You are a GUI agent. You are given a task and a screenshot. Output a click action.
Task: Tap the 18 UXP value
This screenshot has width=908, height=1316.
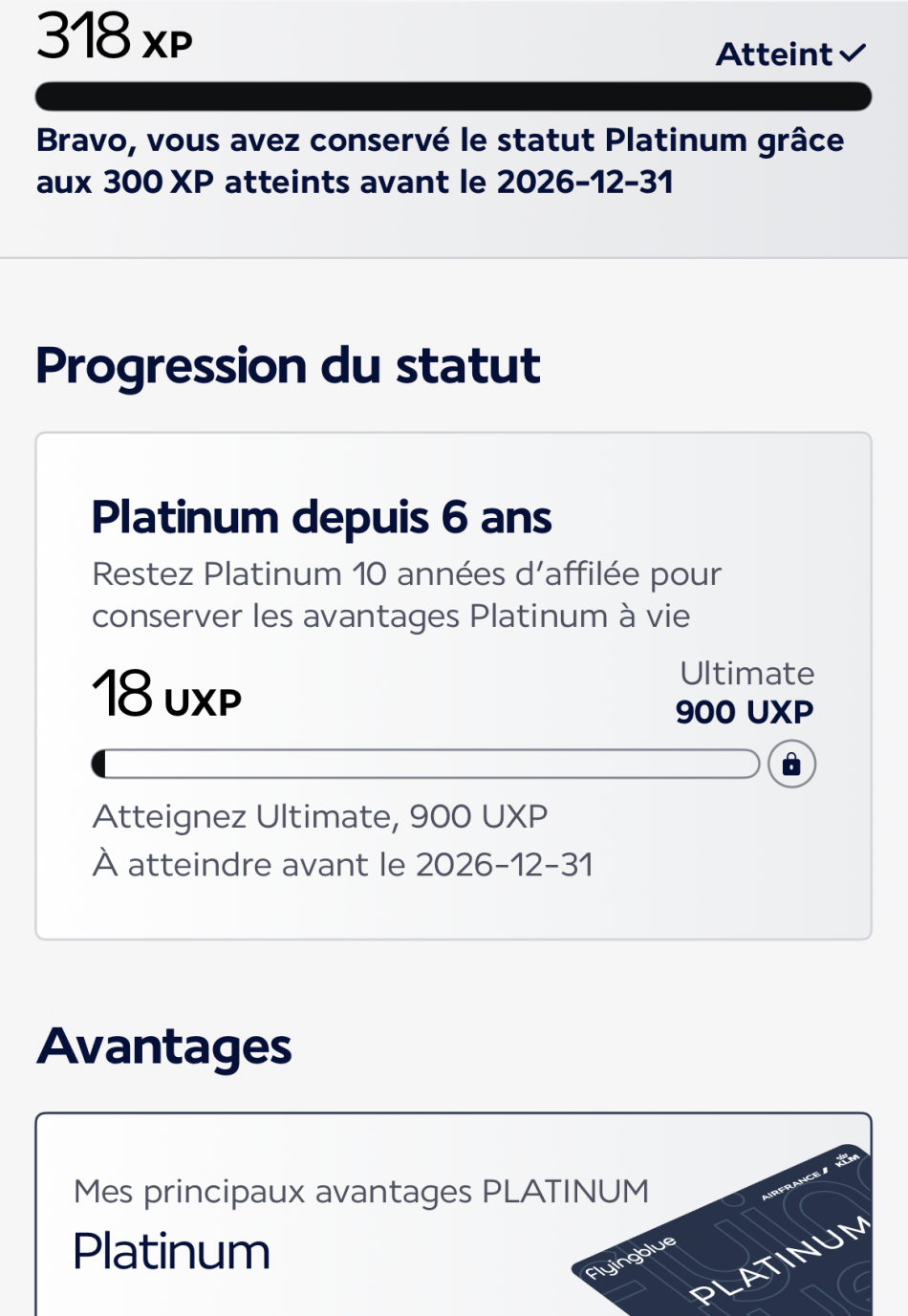click(x=167, y=694)
